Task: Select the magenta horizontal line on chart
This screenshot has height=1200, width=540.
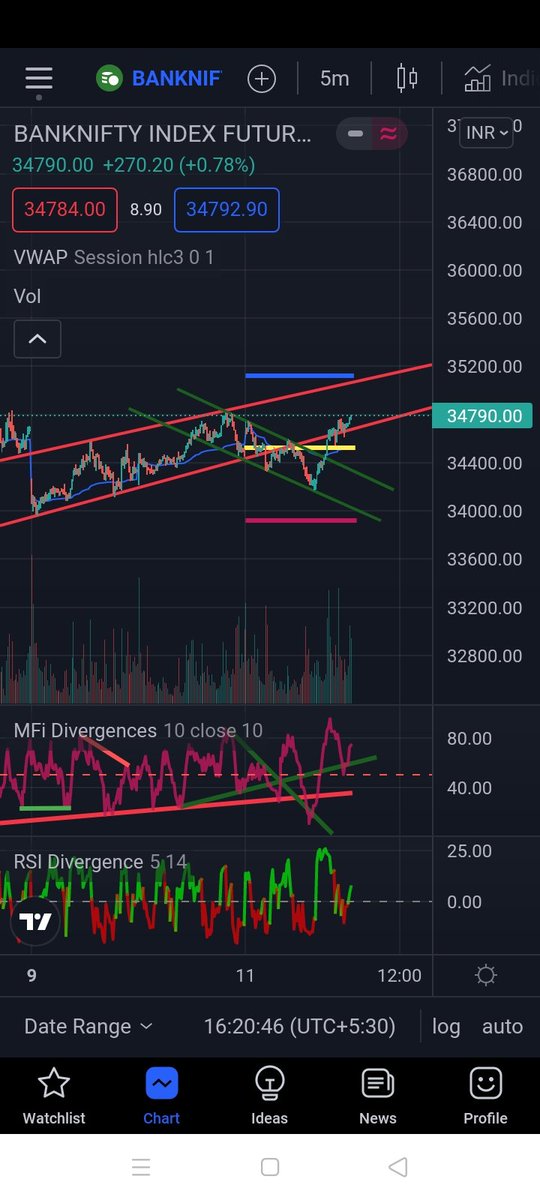Action: 301,520
